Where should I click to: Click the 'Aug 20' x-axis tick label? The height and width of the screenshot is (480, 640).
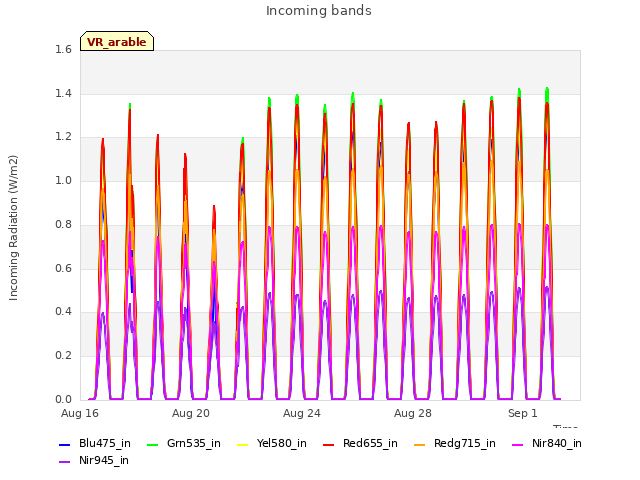[x=191, y=413]
